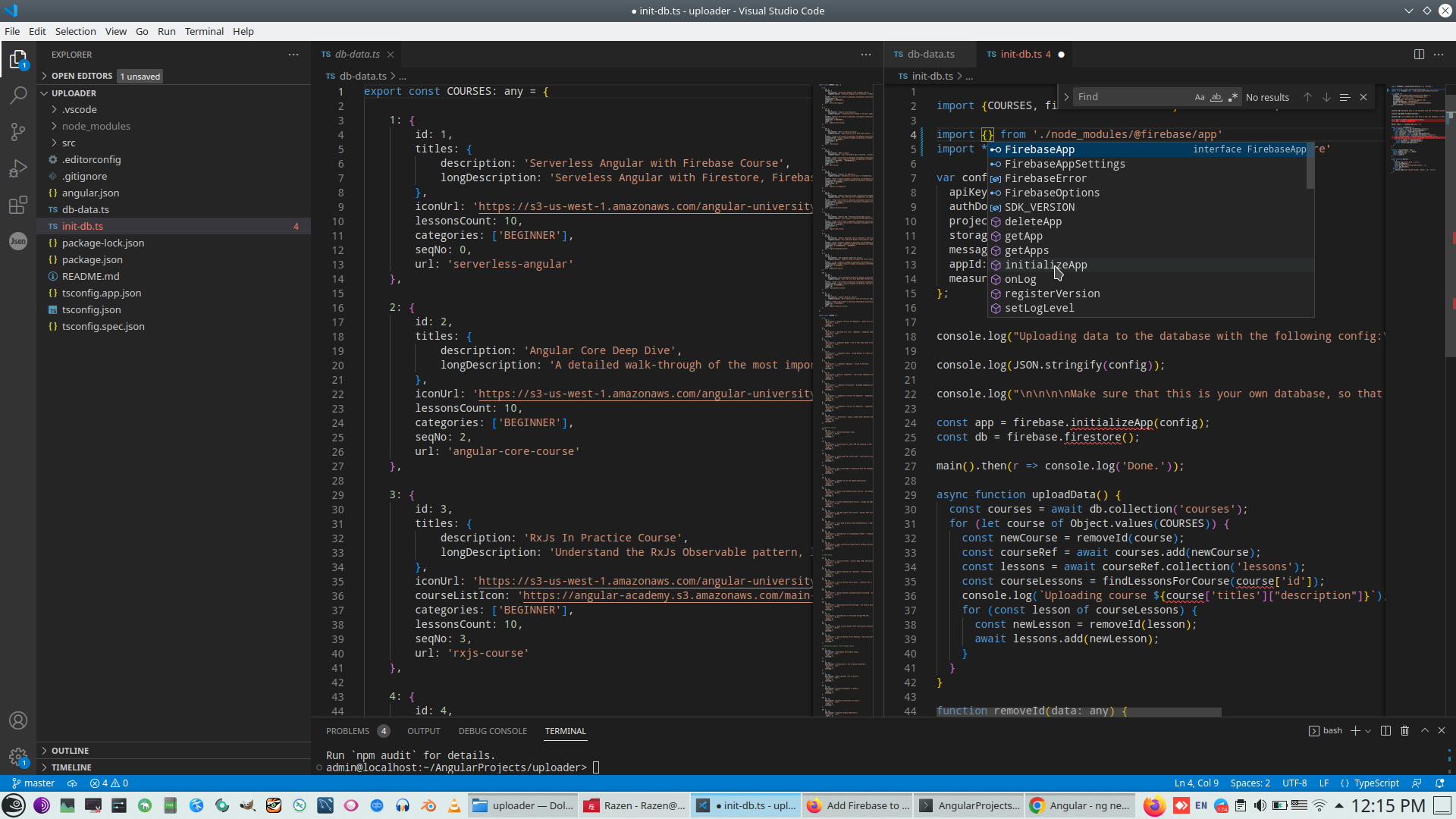This screenshot has width=1456, height=819.
Task: Open the Source Control view
Action: click(x=18, y=132)
